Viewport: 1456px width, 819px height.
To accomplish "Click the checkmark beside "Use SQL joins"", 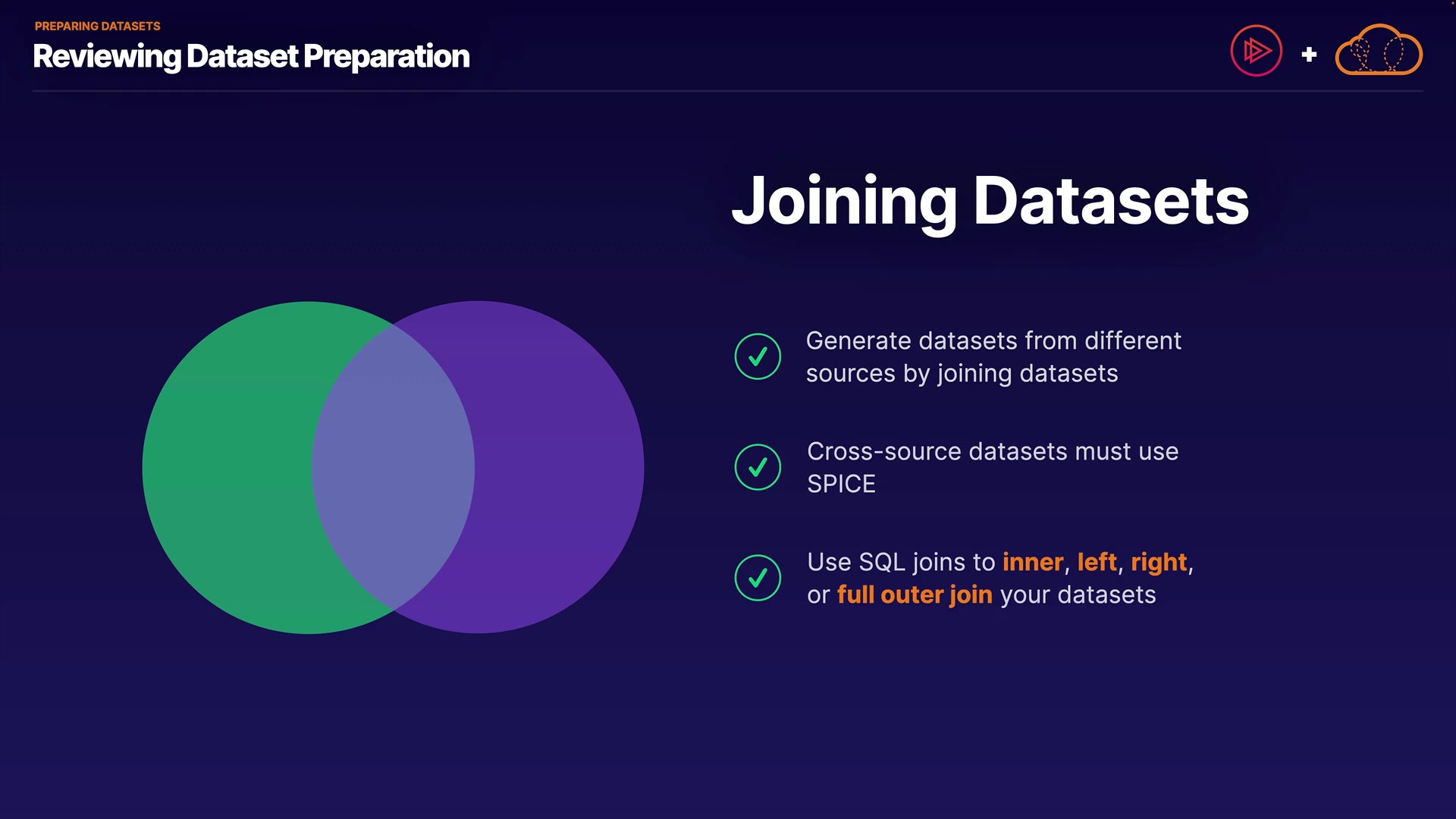I will [x=758, y=578].
